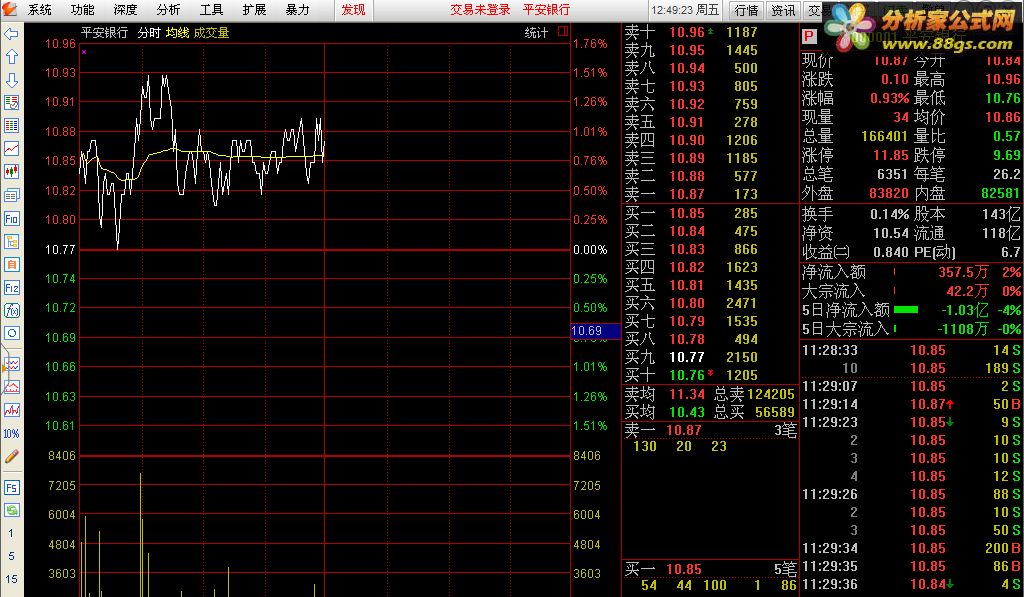1024x597 pixels.
Task: Open the 工具 menu
Action: point(211,10)
